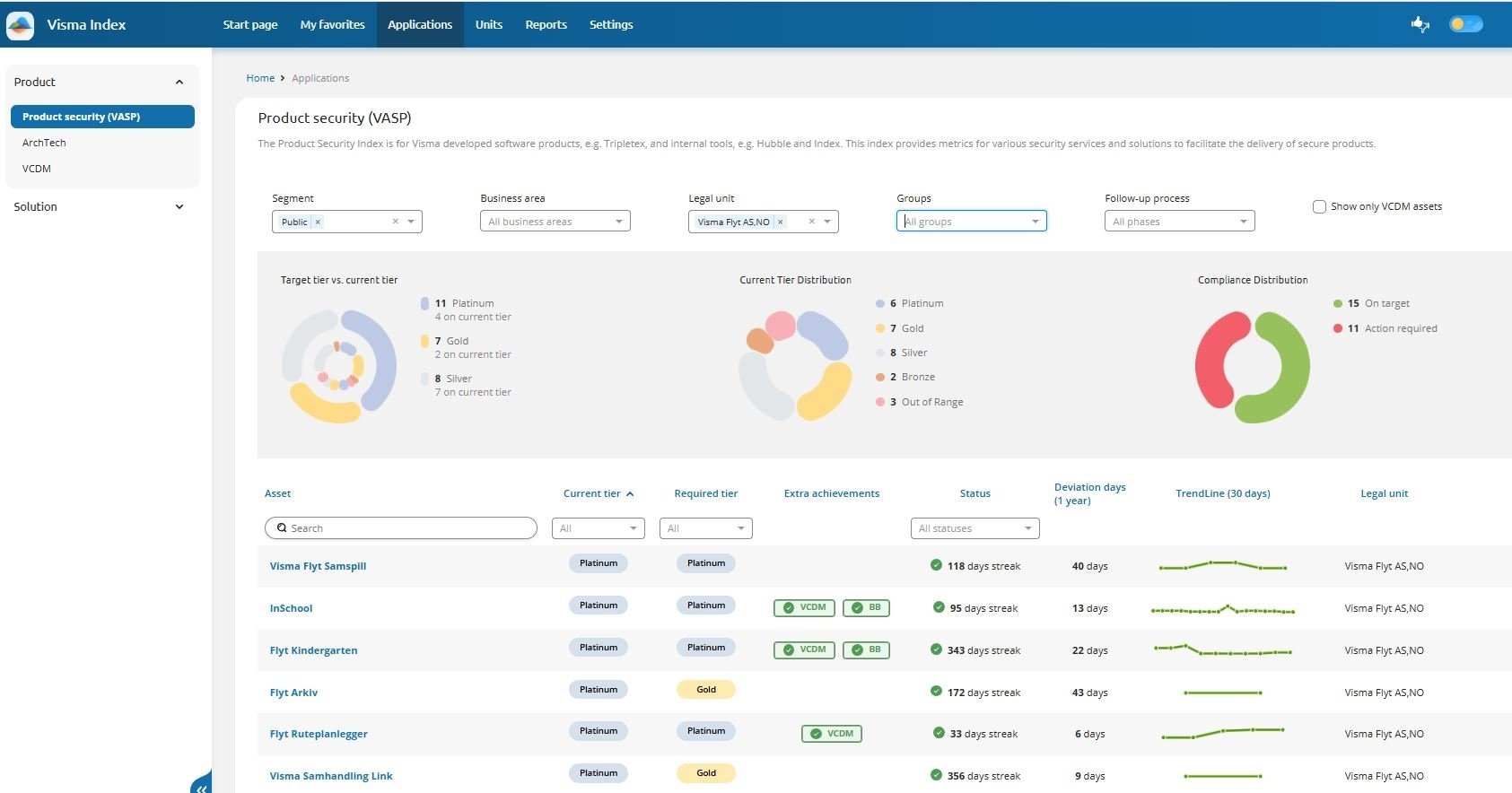Image resolution: width=1512 pixels, height=793 pixels.
Task: Open Visma Flyt Samspill asset link
Action: coord(318,566)
